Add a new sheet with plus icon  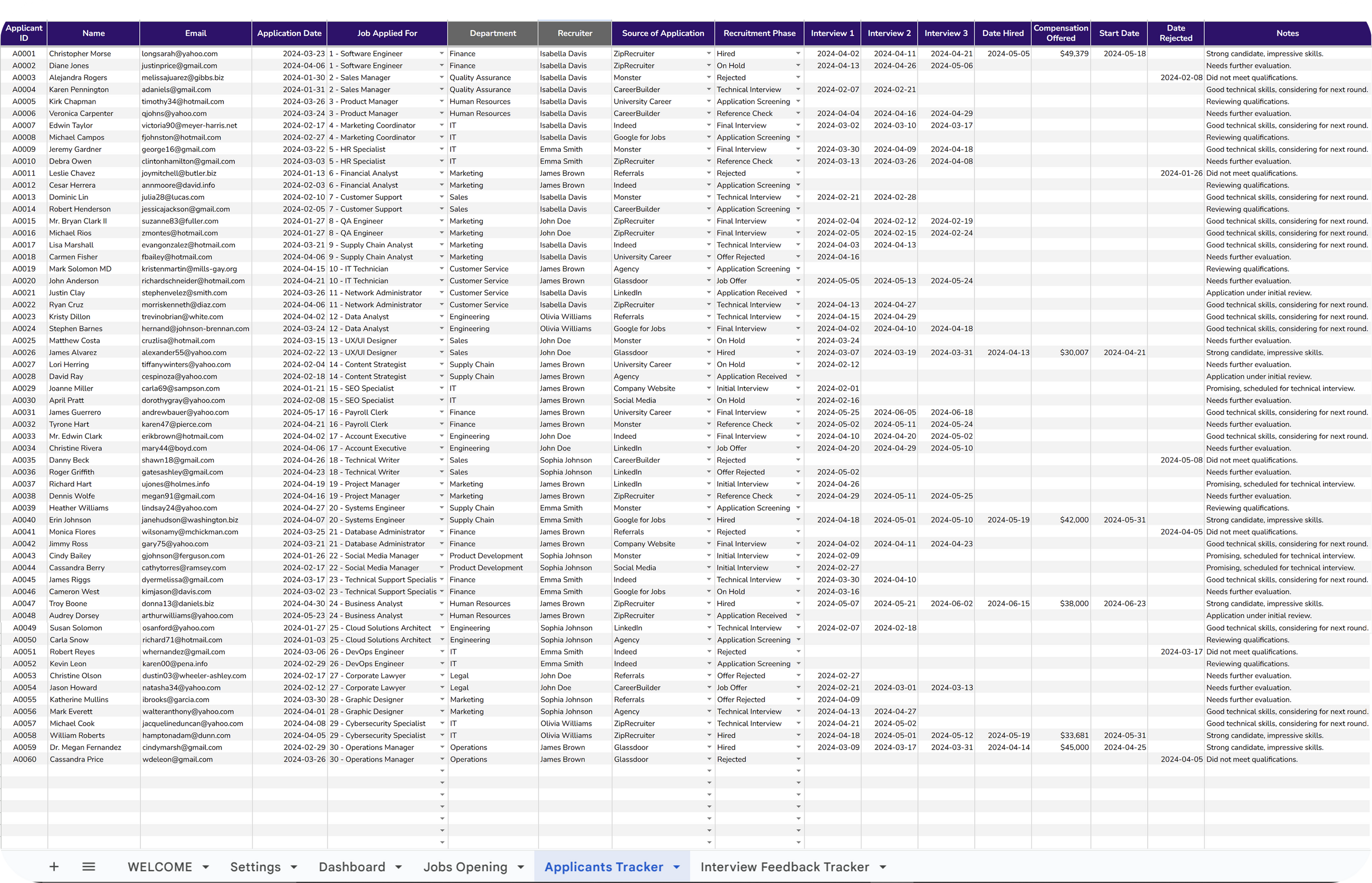(54, 866)
